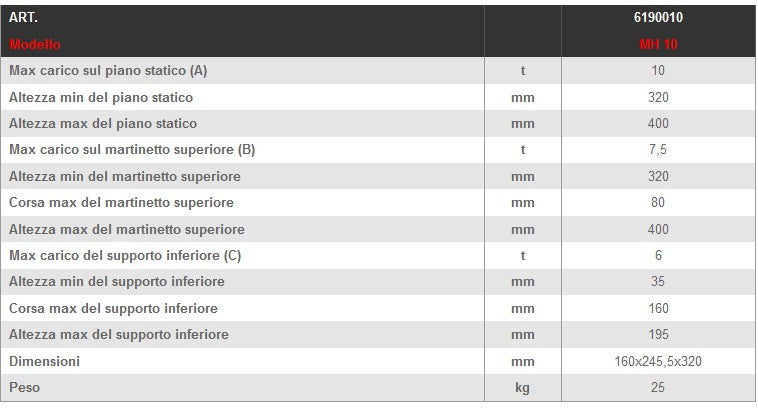
Task: Click the value 195 in the table
Action: 658,335
